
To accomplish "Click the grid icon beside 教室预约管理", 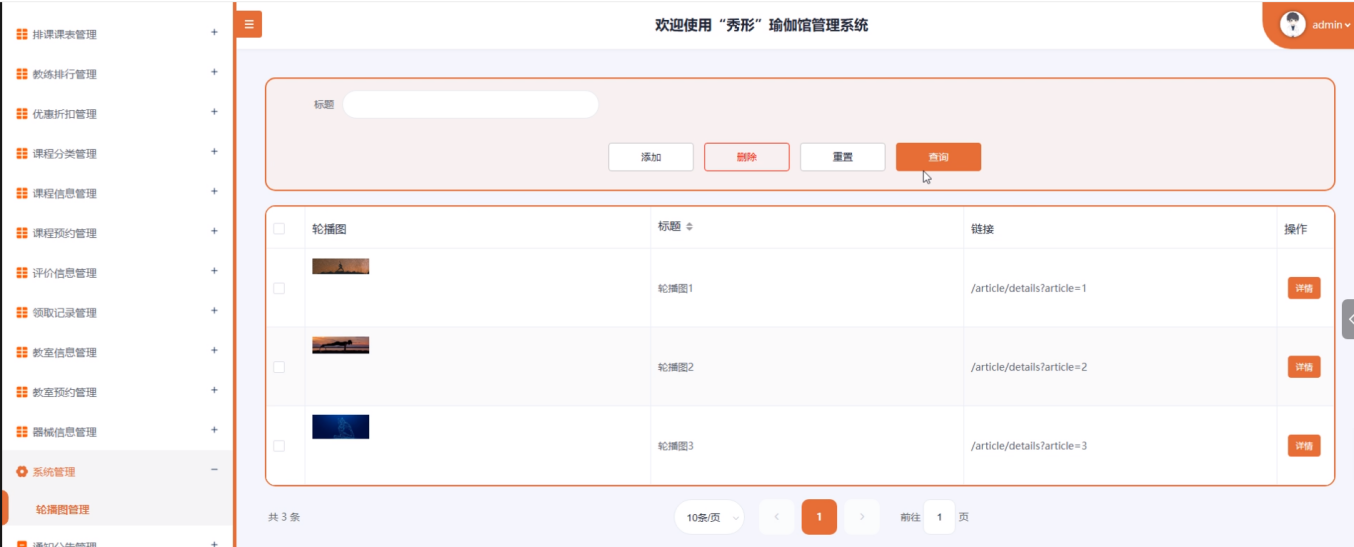I will click(22, 392).
